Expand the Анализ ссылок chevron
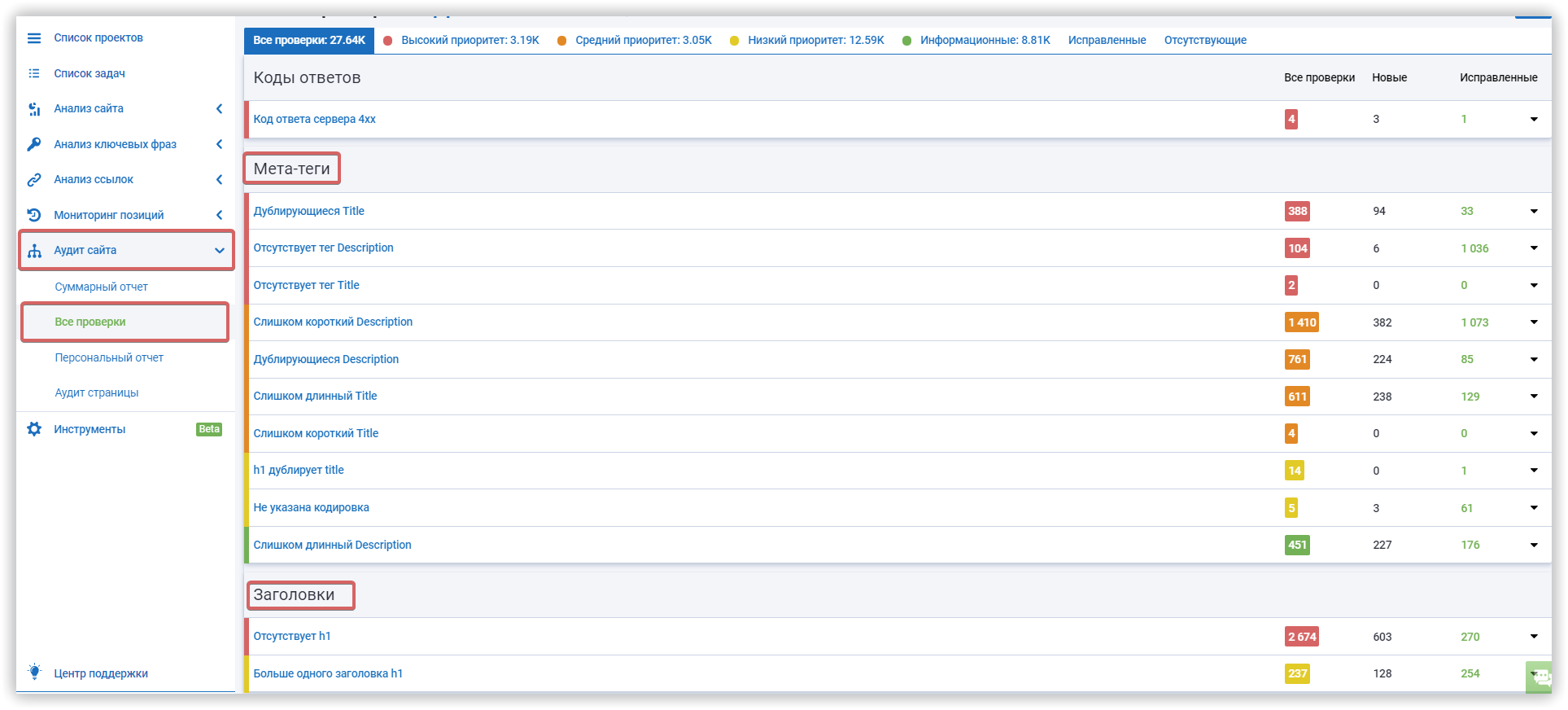The image size is (1568, 710). (x=219, y=180)
